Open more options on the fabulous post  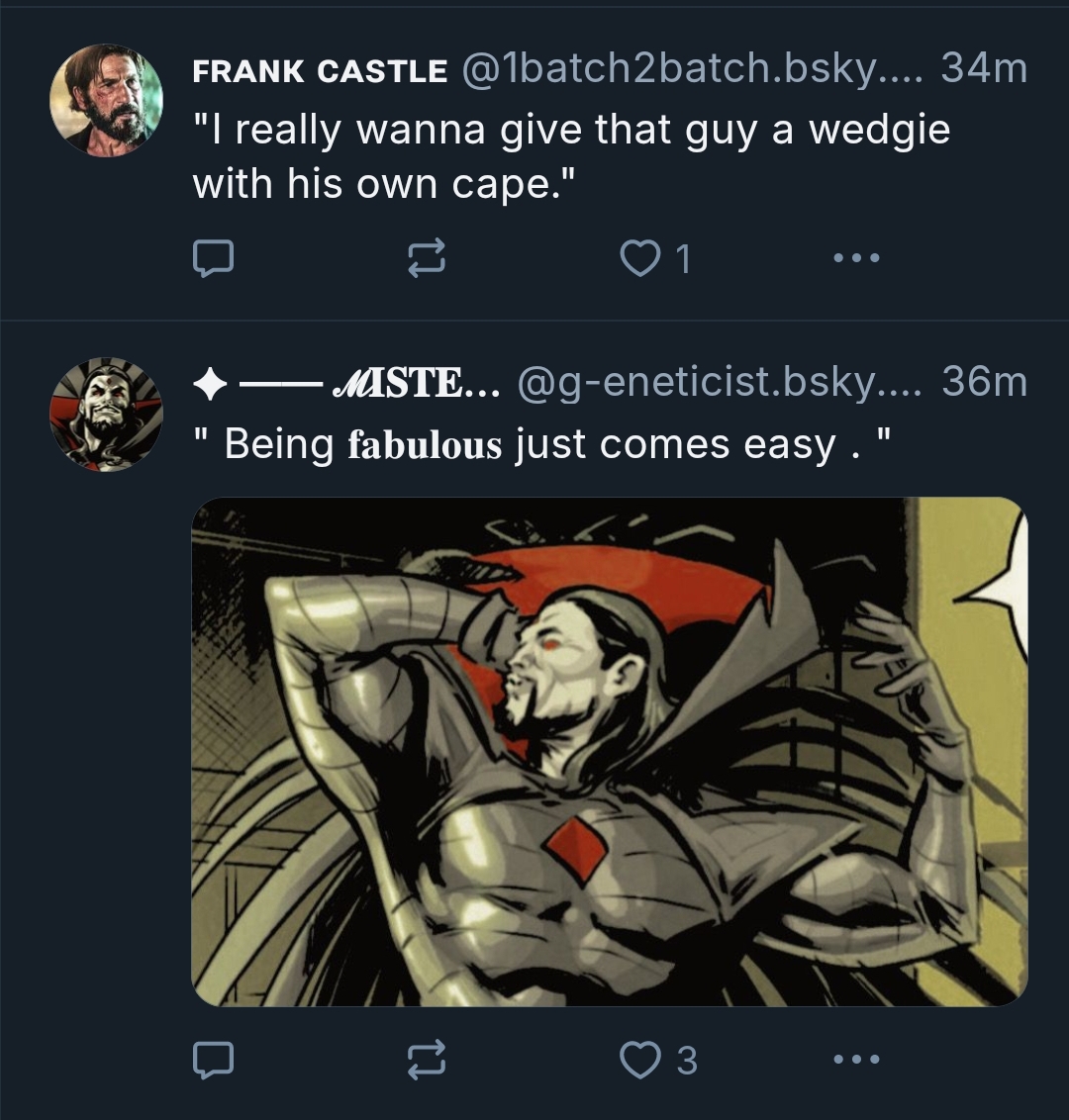click(856, 1061)
